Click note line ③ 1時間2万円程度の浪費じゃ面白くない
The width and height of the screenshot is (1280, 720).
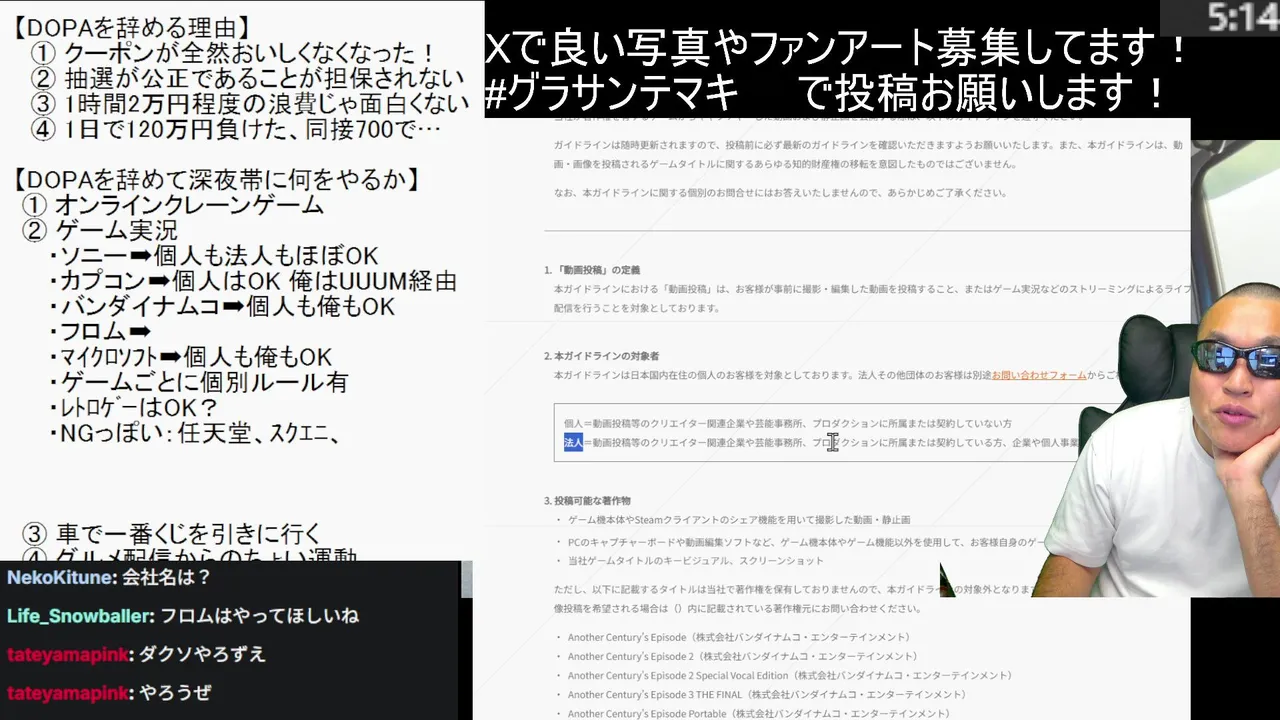[250, 103]
